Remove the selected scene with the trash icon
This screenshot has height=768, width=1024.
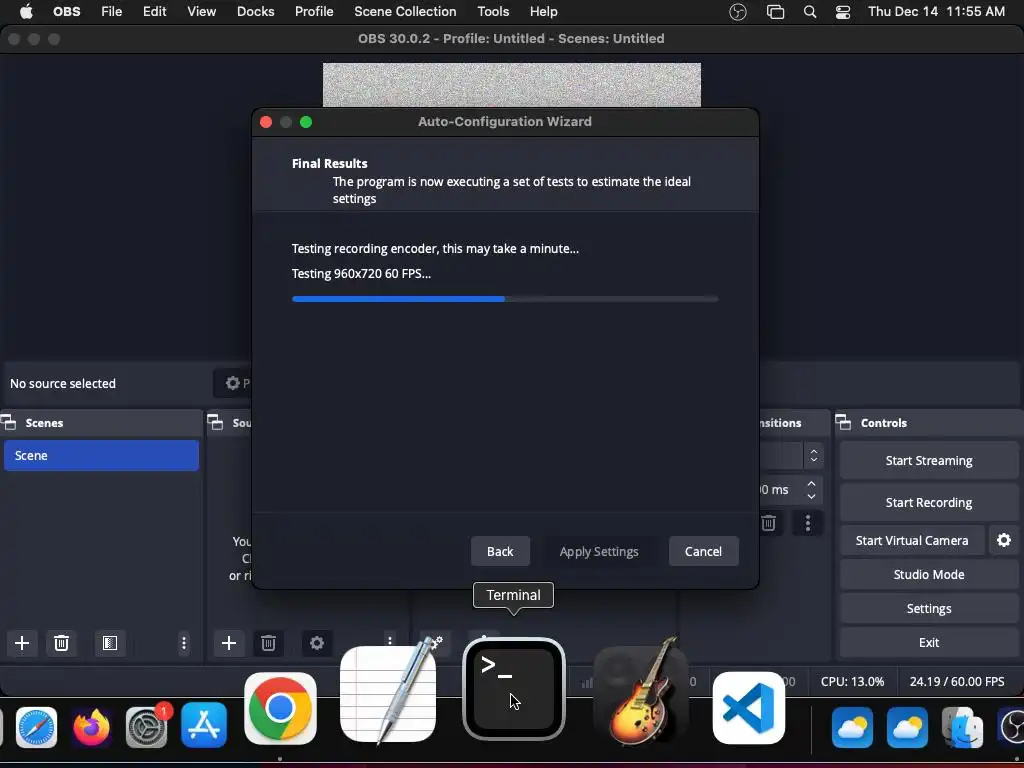click(61, 643)
